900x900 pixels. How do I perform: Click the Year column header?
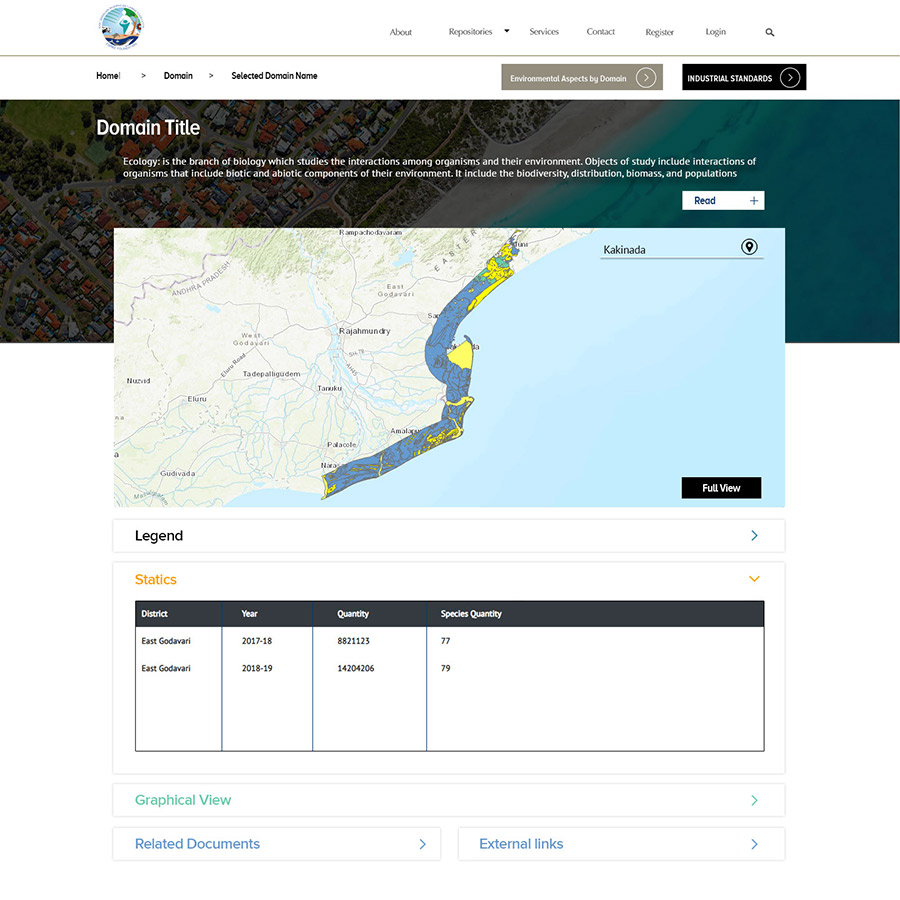pyautogui.click(x=250, y=614)
